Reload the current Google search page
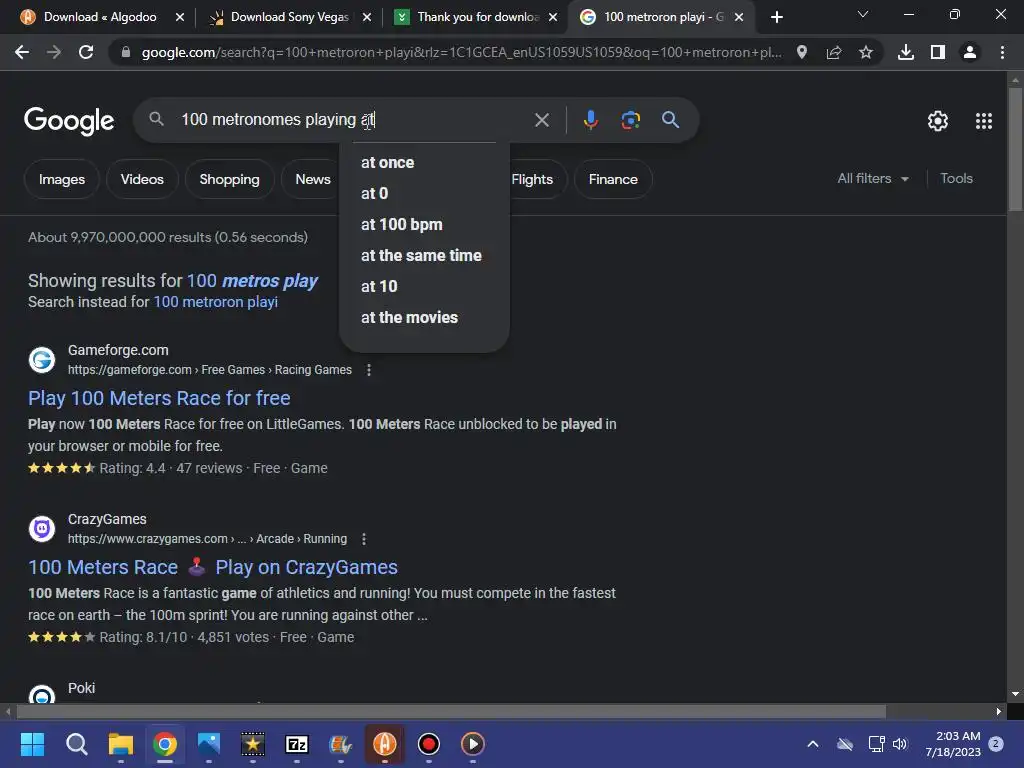 pos(86,52)
